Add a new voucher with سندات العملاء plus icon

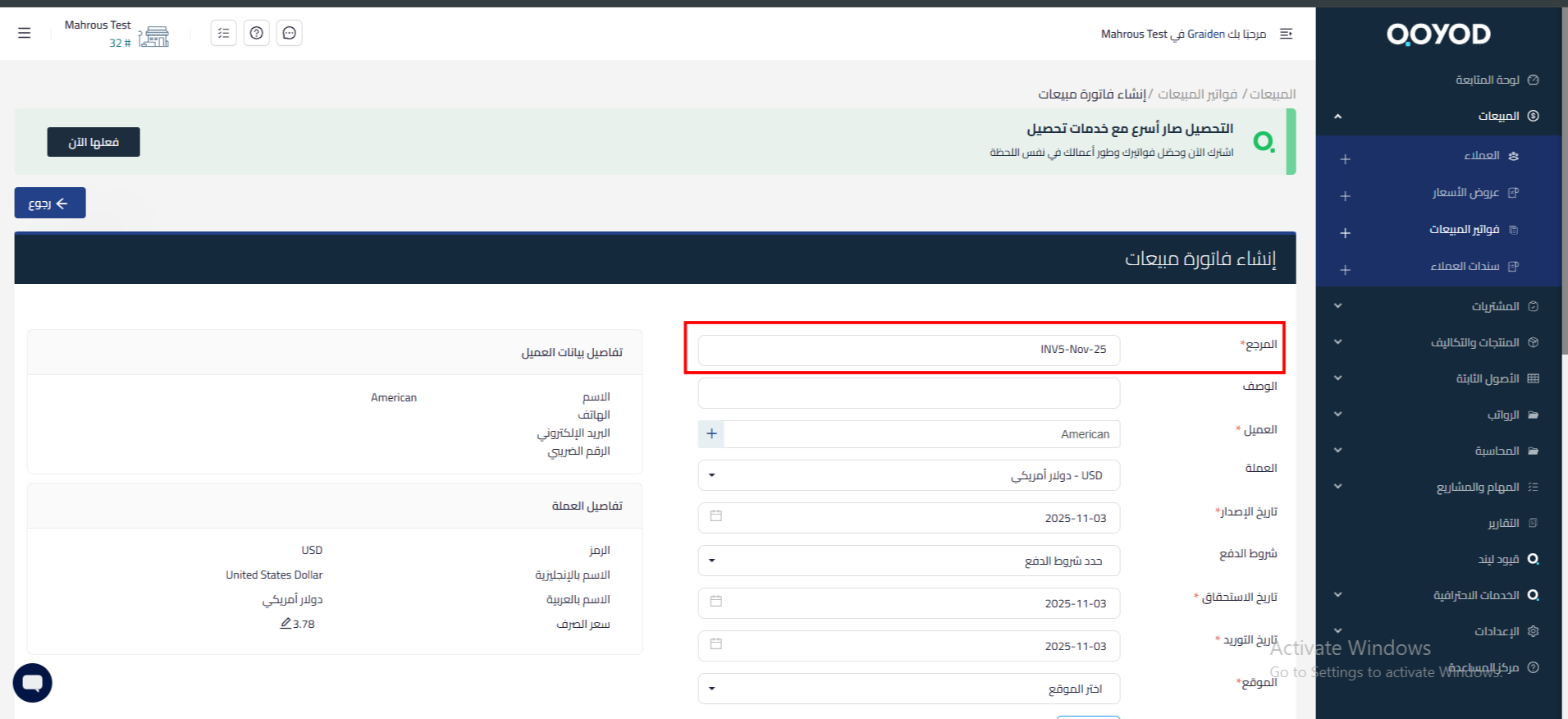point(1345,270)
